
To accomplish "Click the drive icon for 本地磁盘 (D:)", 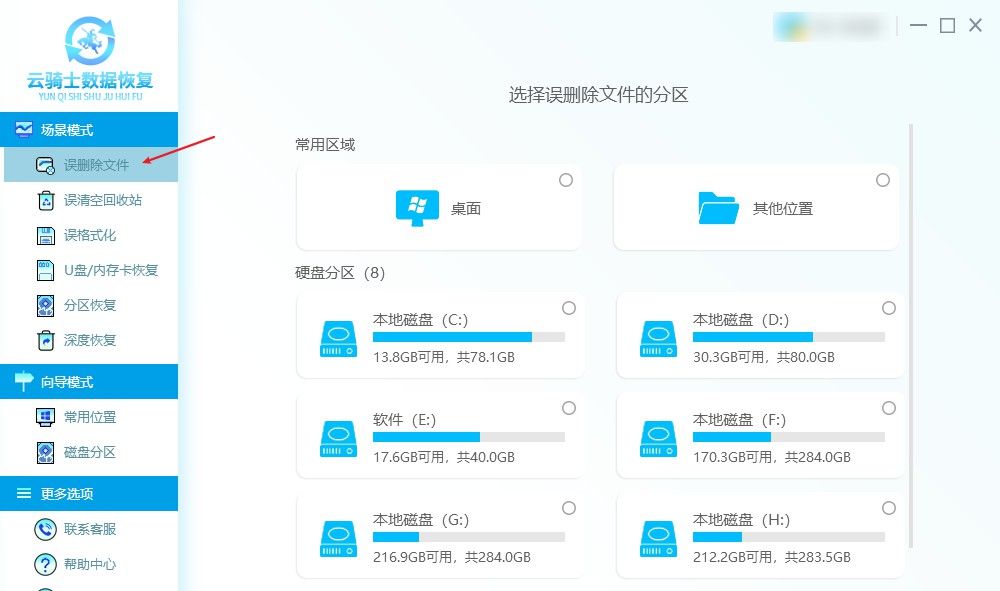I will (x=658, y=339).
